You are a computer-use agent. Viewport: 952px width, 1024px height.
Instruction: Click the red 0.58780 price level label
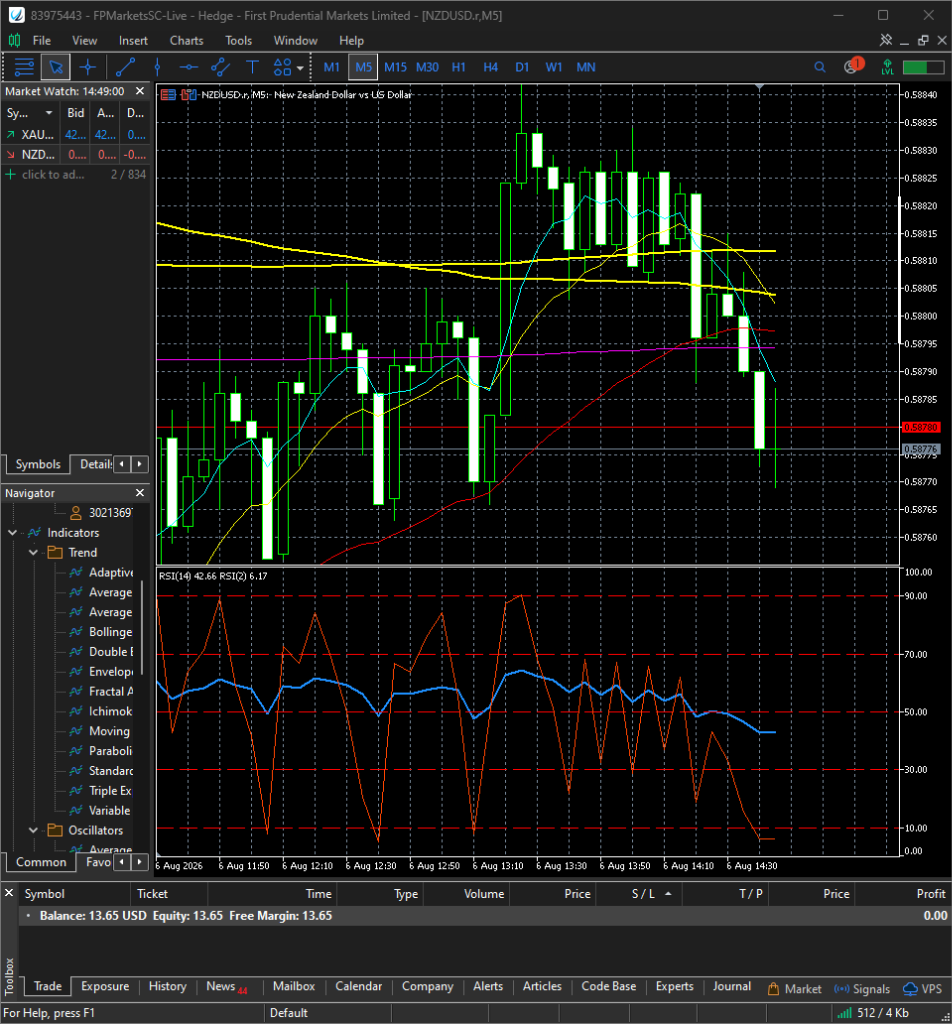(x=921, y=428)
